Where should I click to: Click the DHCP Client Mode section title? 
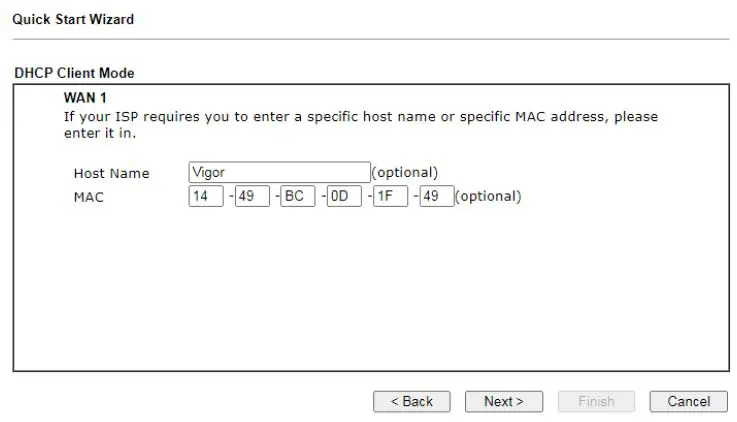pos(74,73)
